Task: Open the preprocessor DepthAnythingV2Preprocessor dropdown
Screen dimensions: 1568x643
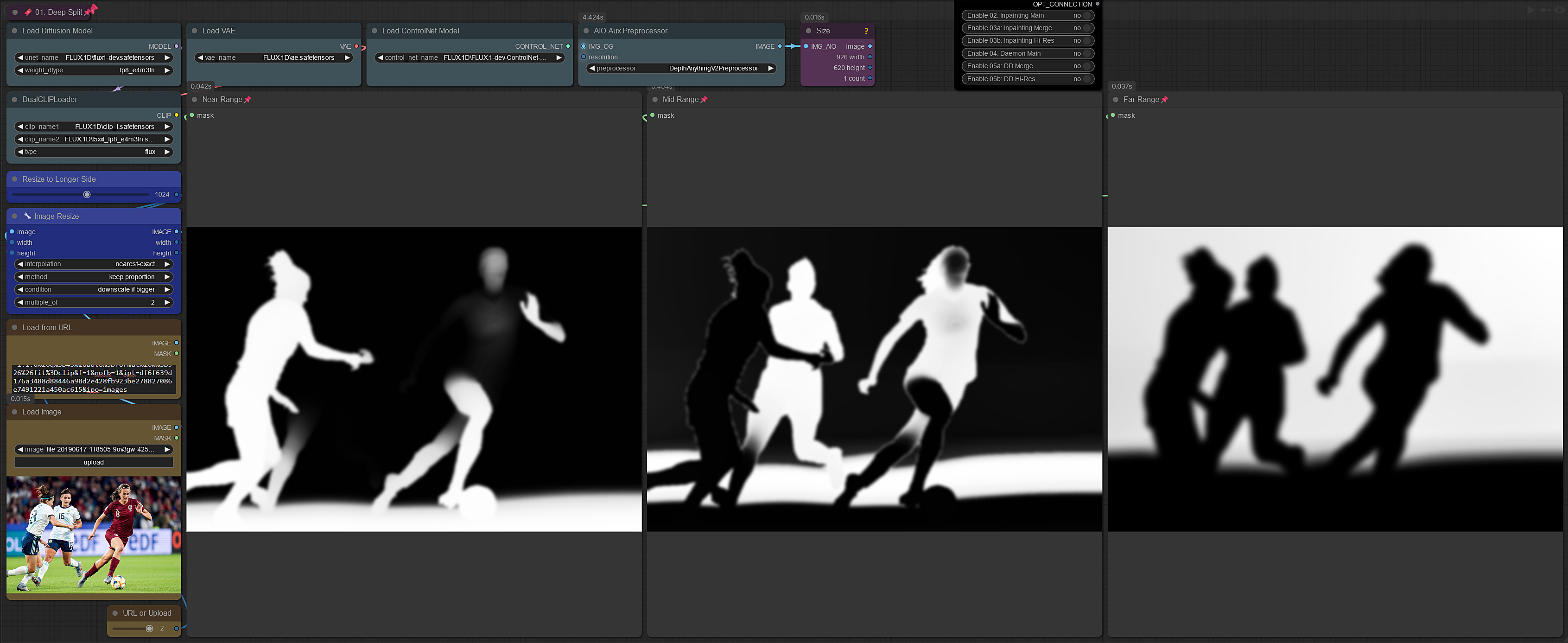Action: [682, 68]
